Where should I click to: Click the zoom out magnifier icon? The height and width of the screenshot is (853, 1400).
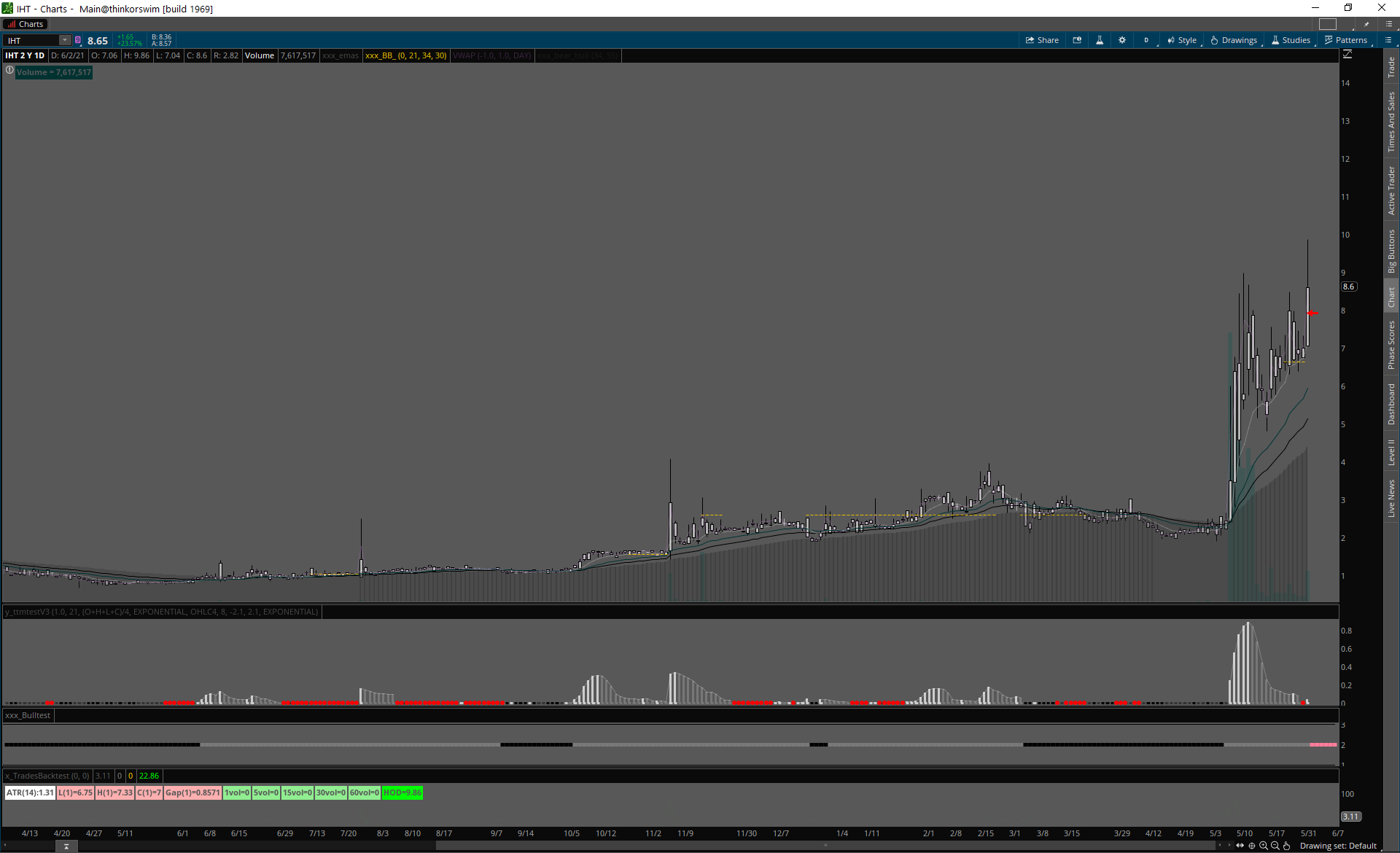click(1275, 846)
